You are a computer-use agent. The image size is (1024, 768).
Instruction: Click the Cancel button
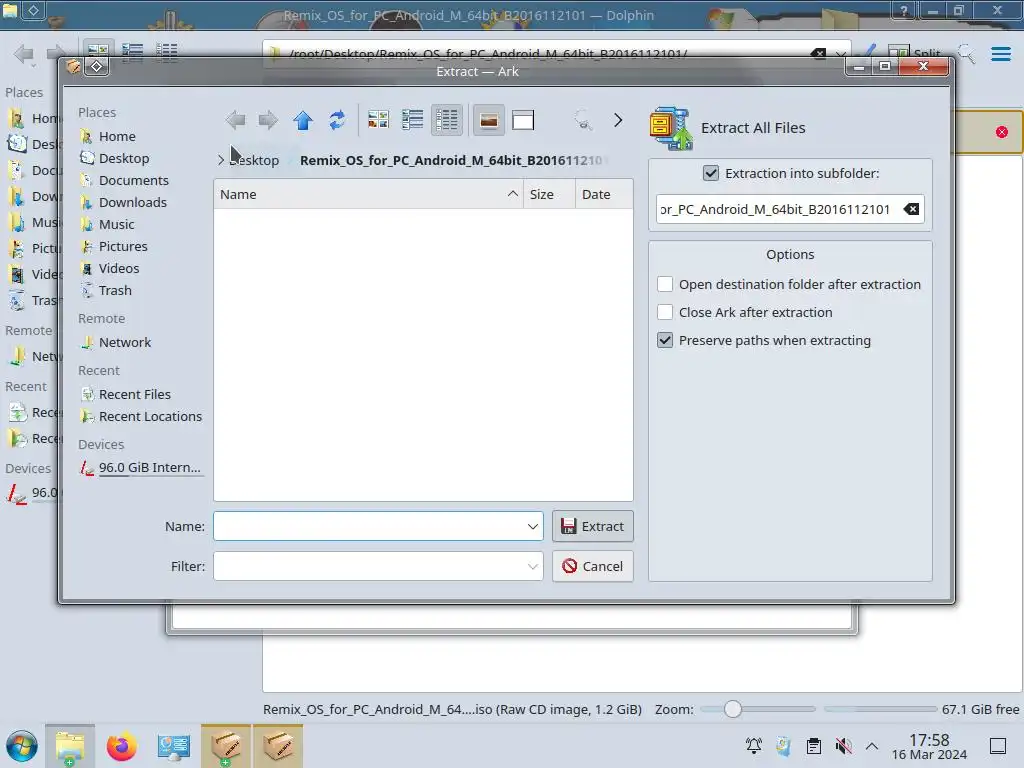tap(592, 566)
